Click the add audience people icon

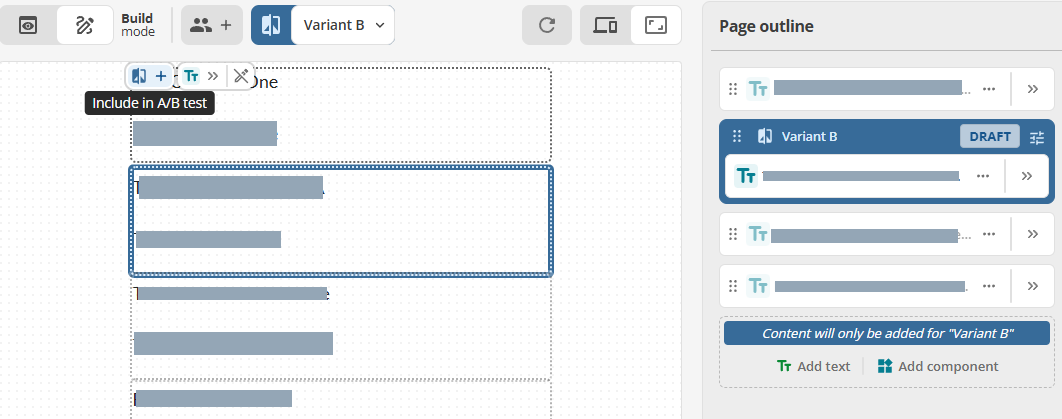(x=211, y=26)
